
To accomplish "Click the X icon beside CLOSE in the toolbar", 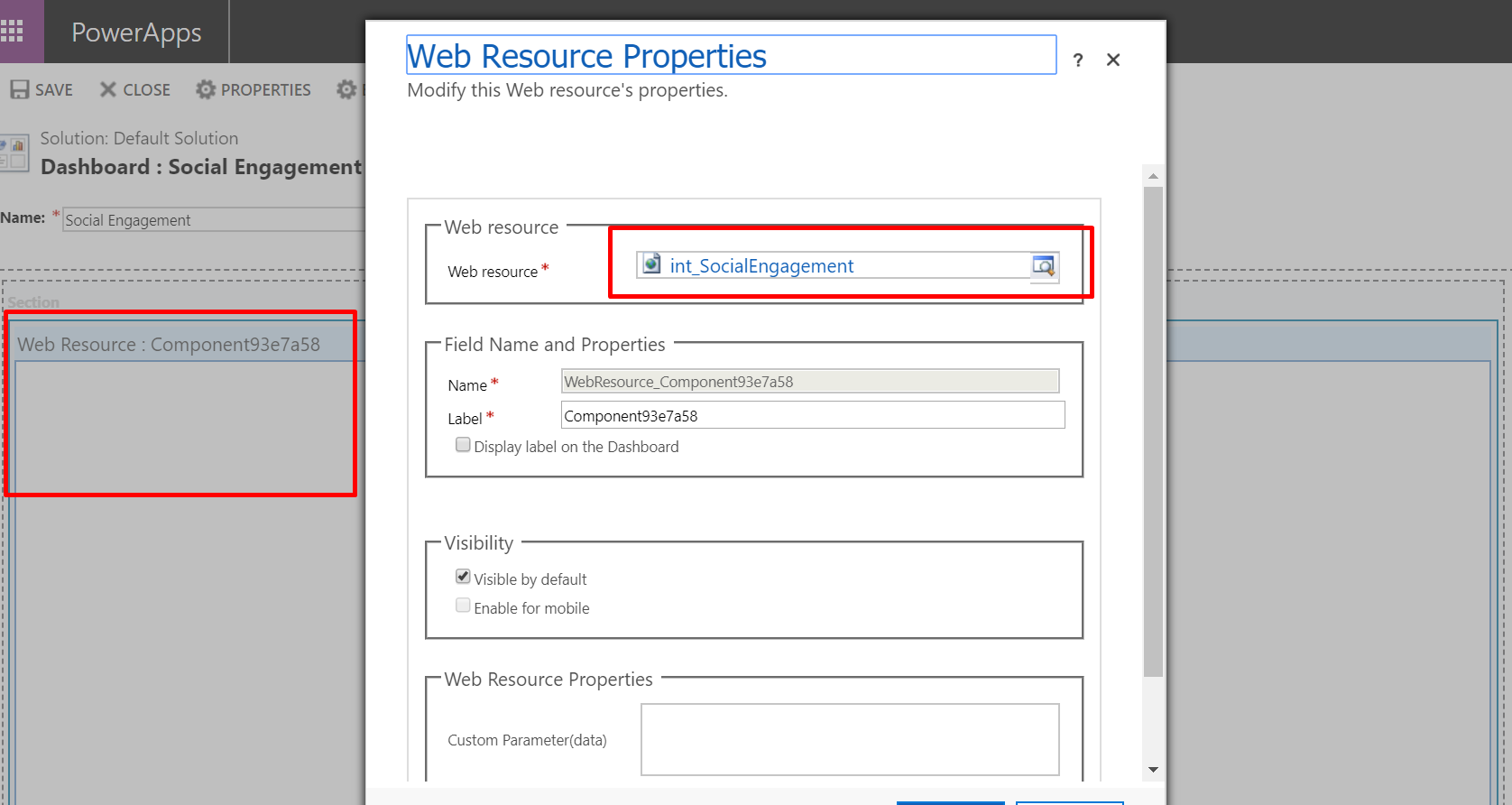I will (108, 89).
